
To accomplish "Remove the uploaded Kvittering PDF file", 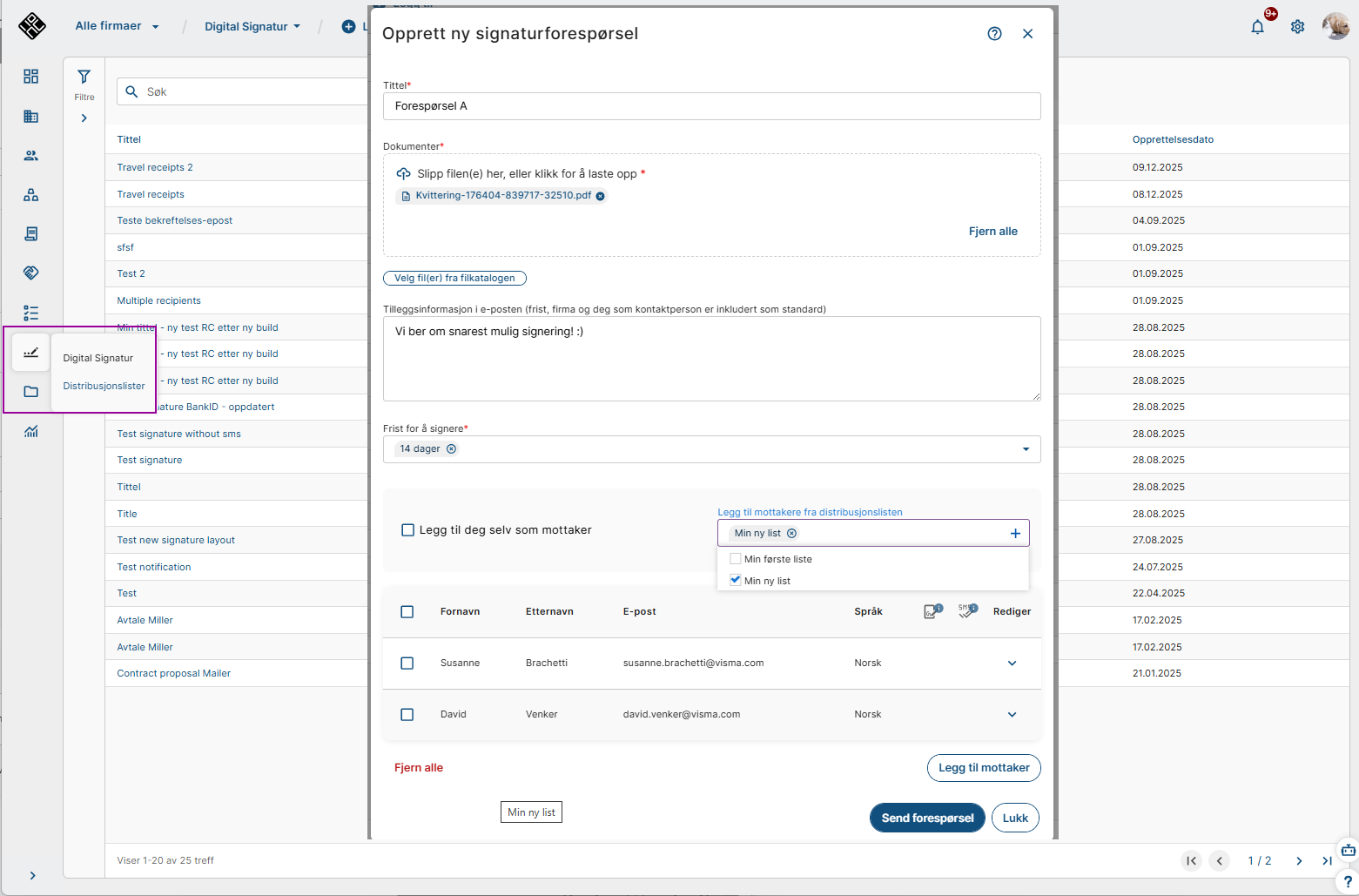I will [601, 196].
